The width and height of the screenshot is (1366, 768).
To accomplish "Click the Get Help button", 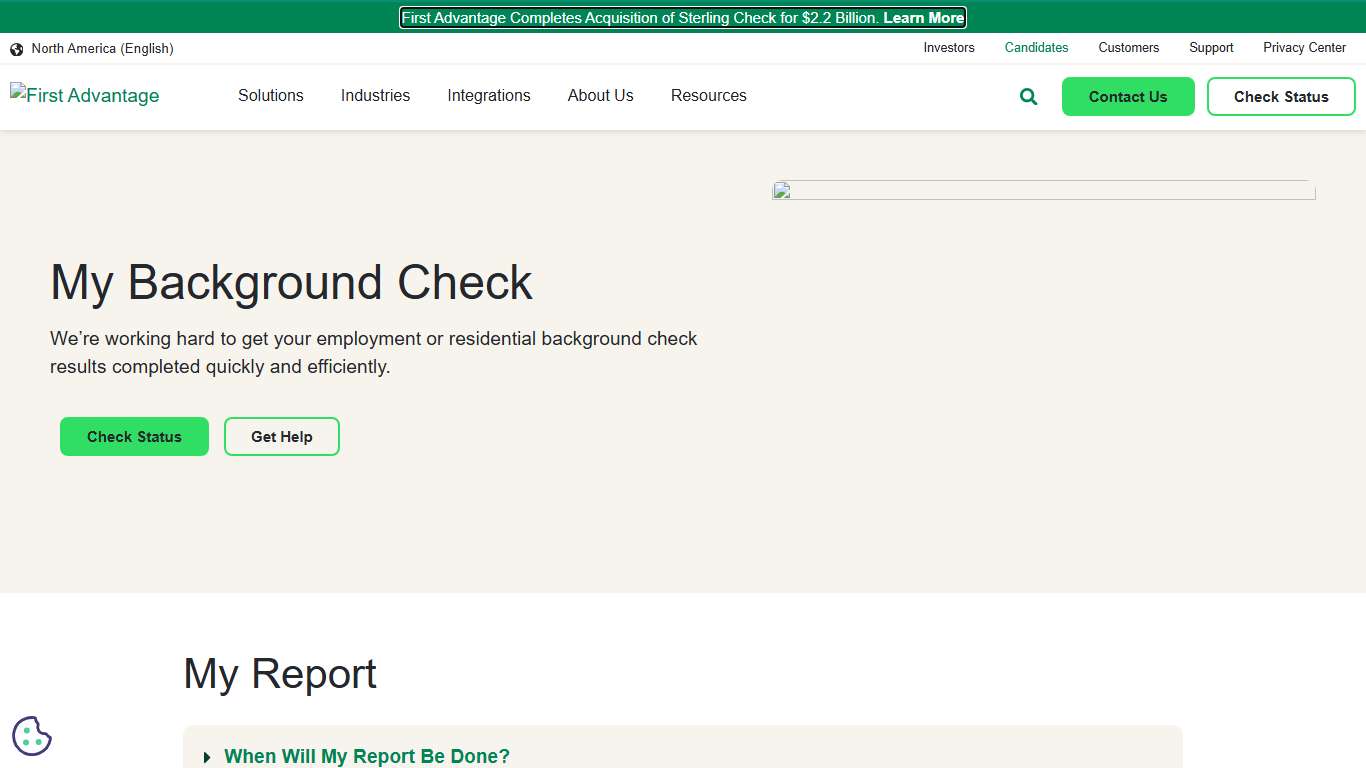I will pos(281,436).
